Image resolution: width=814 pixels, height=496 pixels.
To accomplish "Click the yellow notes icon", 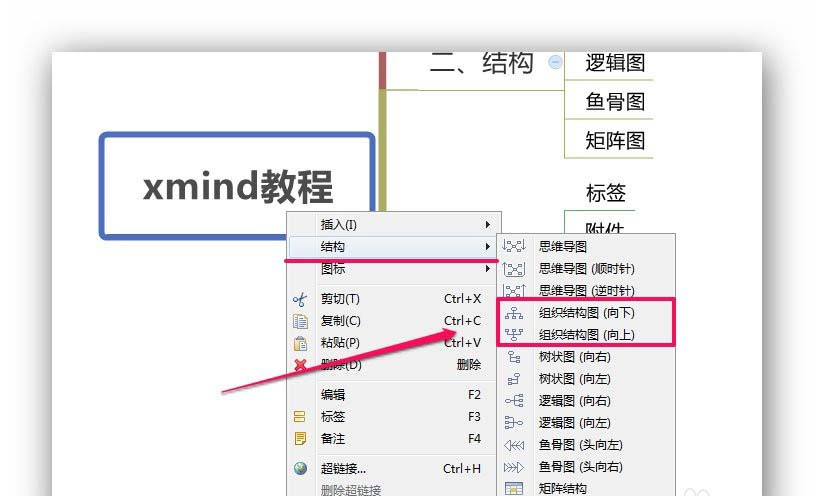I will 300,439.
